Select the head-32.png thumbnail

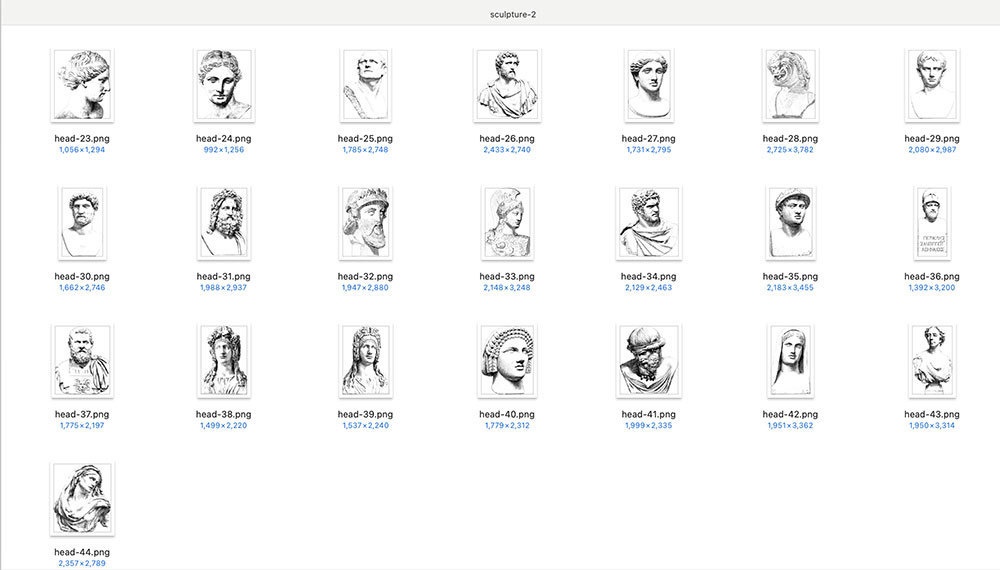365,223
